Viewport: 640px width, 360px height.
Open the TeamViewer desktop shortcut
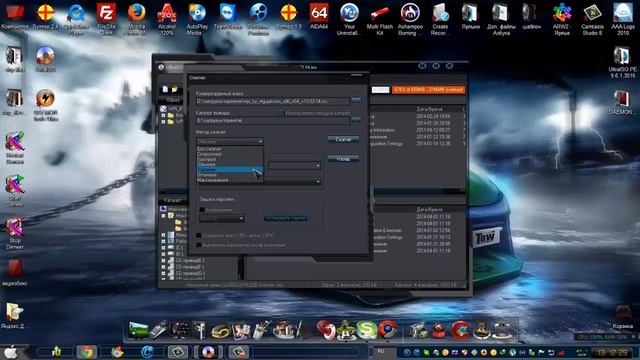tap(228, 18)
